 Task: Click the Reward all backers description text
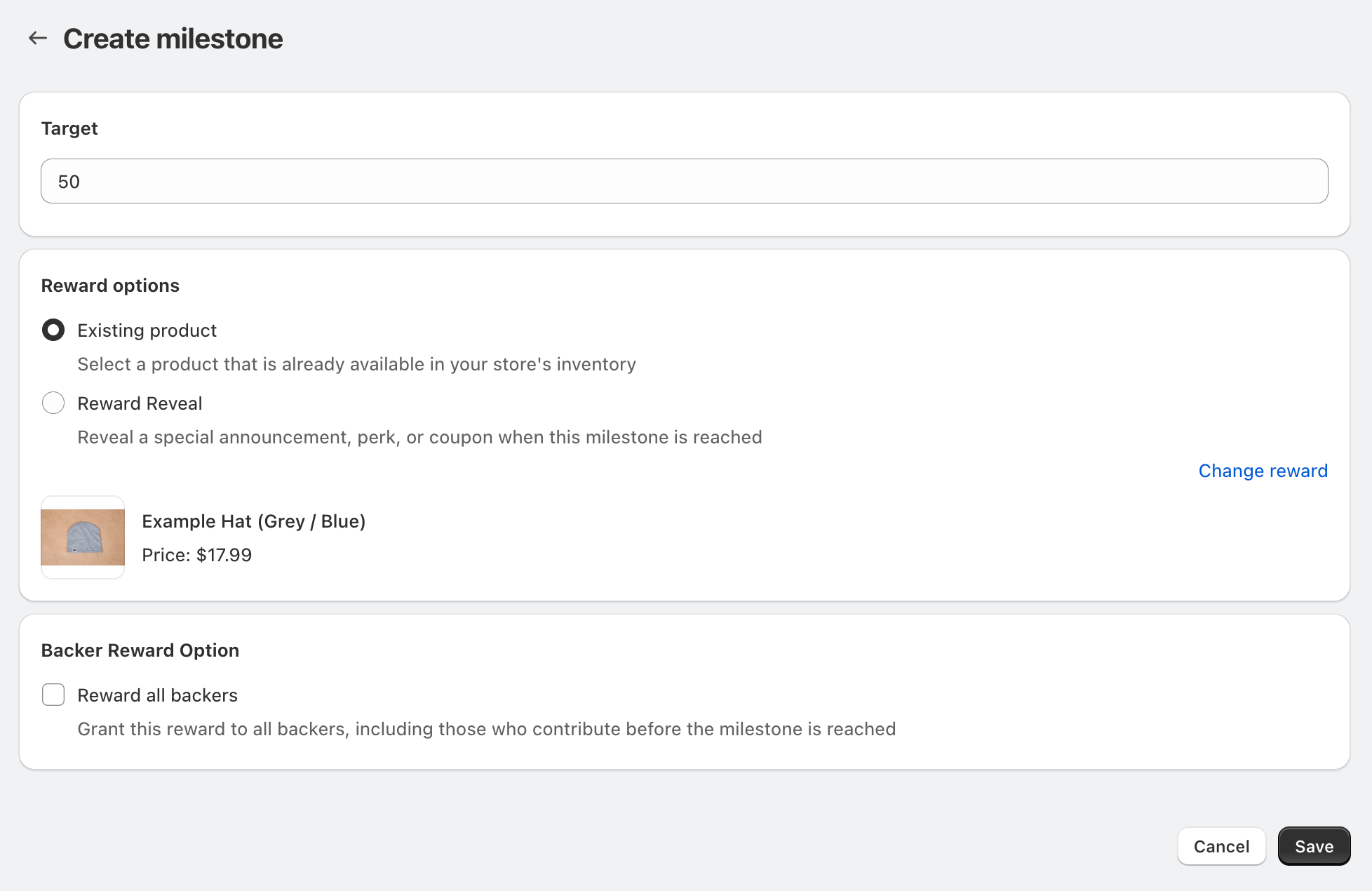pos(486,729)
